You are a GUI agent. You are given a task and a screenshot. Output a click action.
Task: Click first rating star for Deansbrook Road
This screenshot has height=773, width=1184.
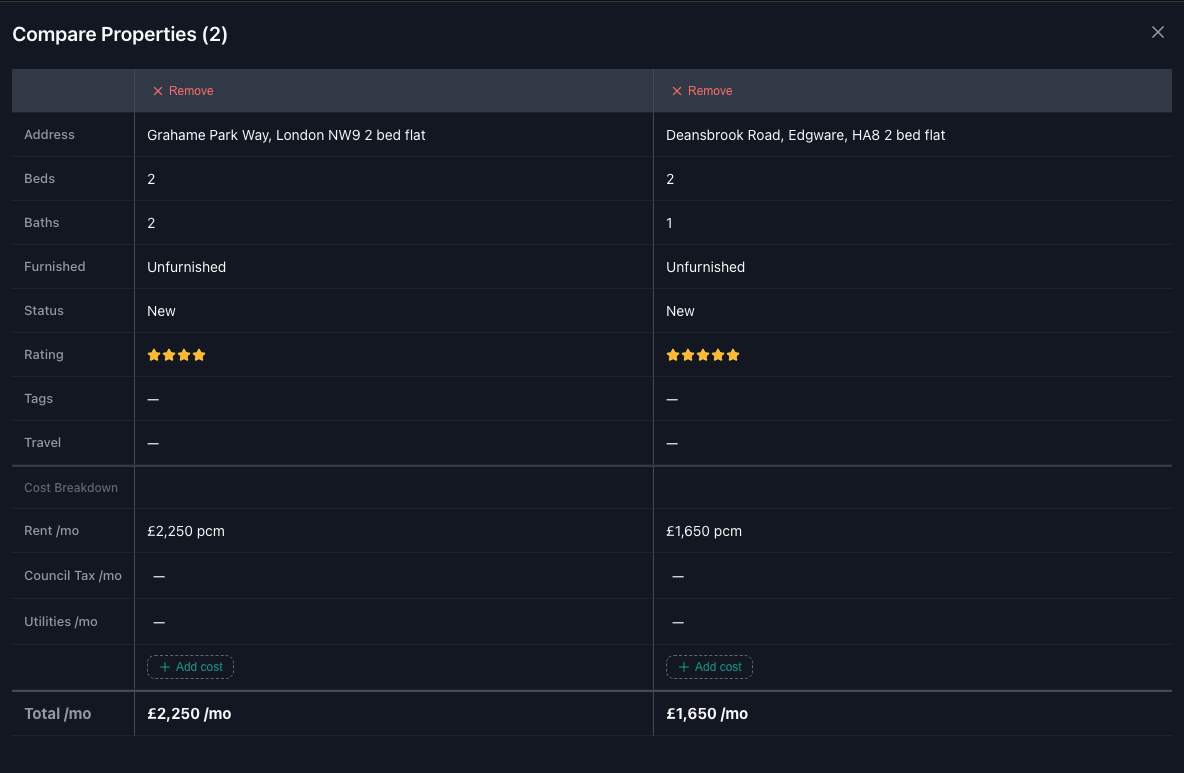coord(673,355)
